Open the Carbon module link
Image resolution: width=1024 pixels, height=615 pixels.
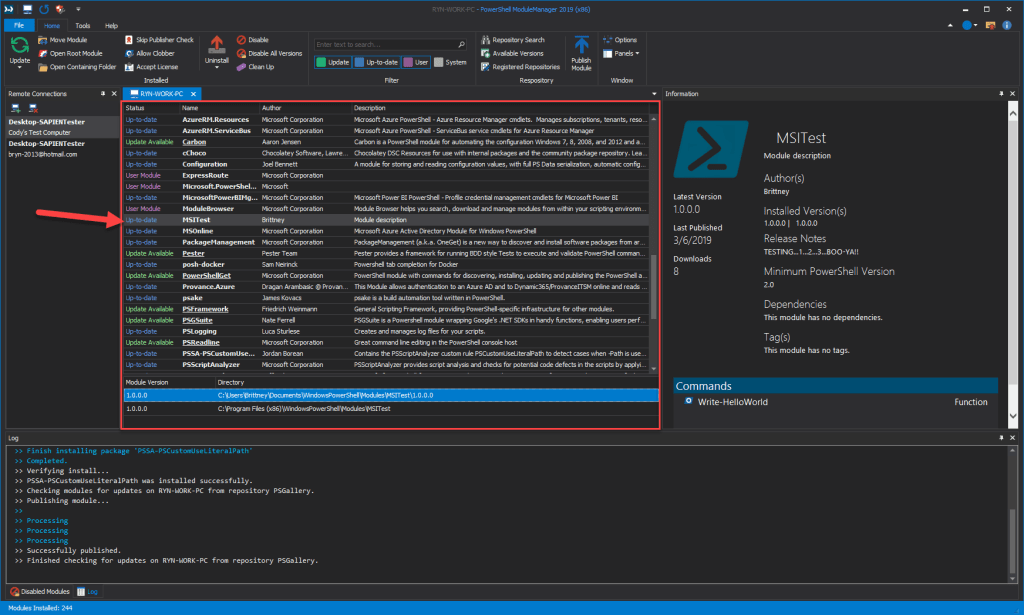194,142
